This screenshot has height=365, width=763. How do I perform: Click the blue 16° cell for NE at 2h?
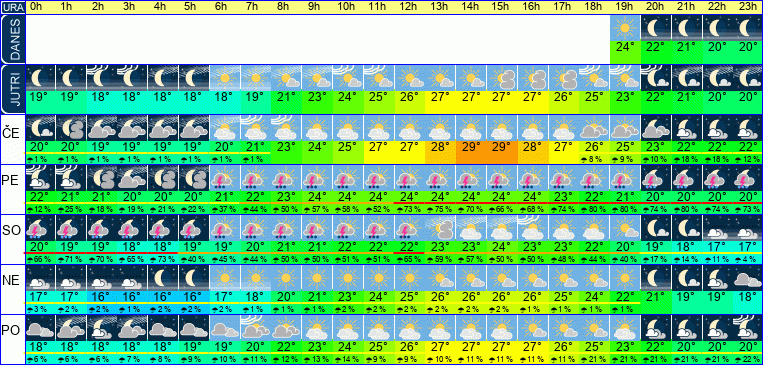(x=102, y=296)
